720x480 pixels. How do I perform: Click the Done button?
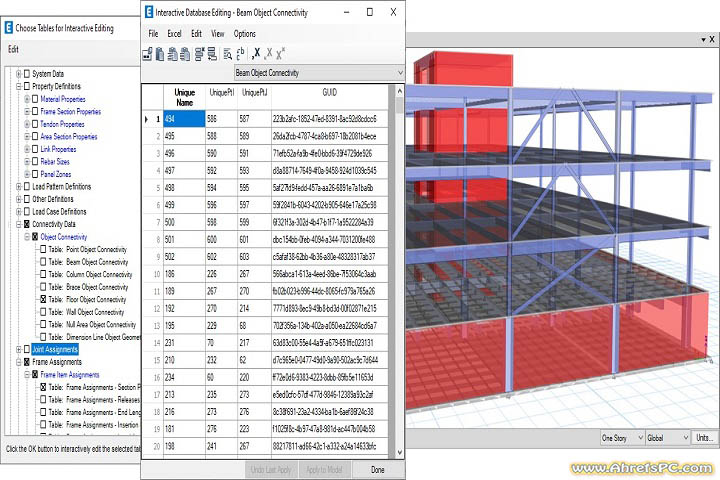(x=377, y=470)
